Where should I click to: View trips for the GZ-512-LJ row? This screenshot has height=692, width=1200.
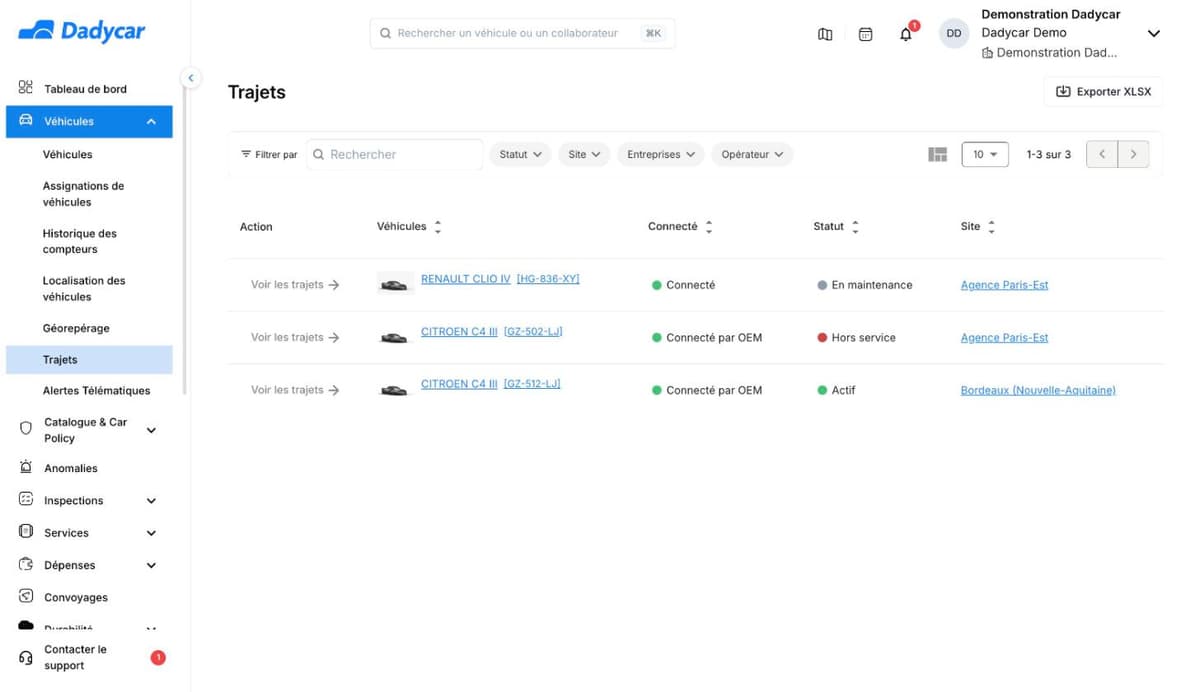(295, 390)
